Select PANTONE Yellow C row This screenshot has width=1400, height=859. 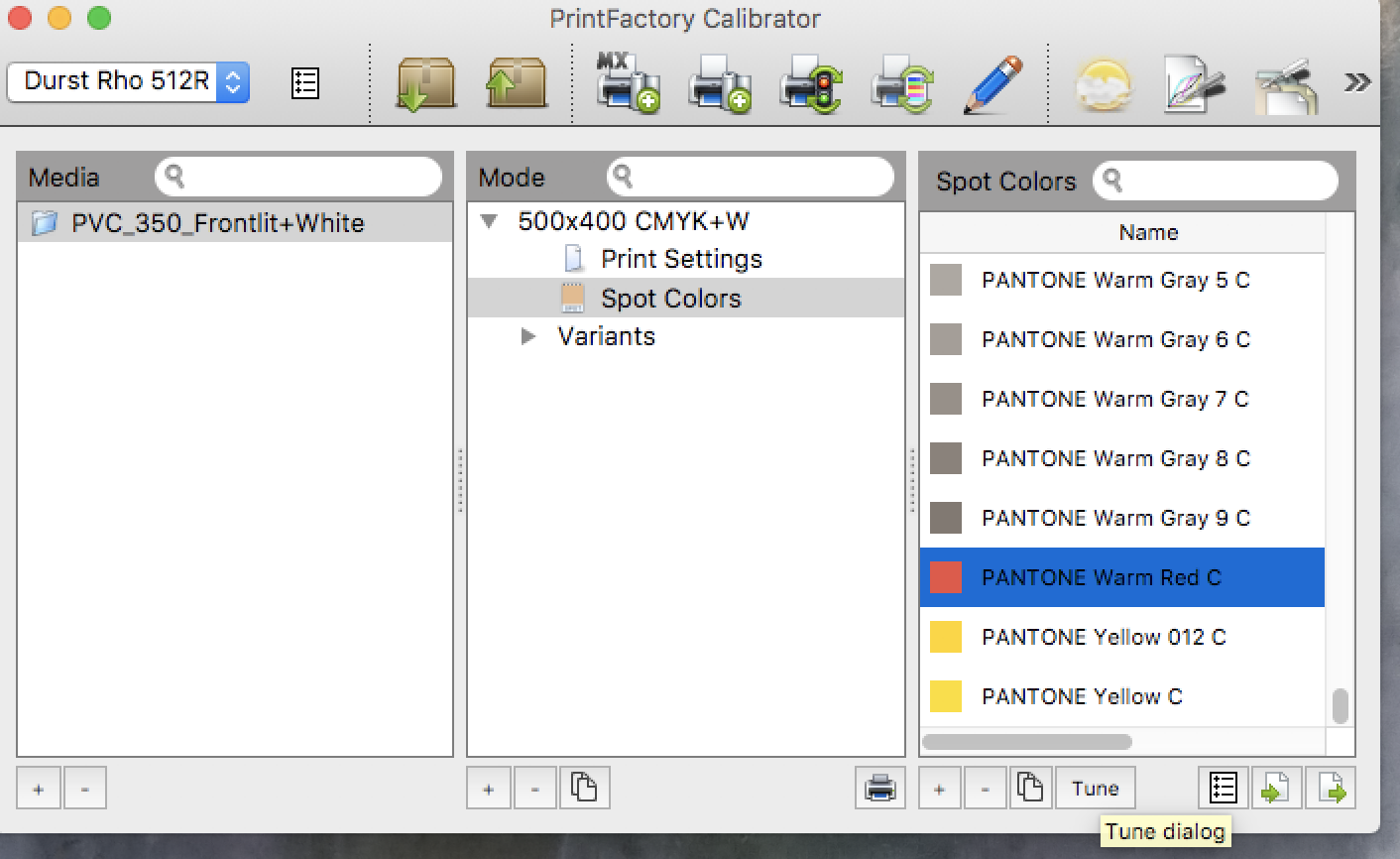tap(1122, 696)
